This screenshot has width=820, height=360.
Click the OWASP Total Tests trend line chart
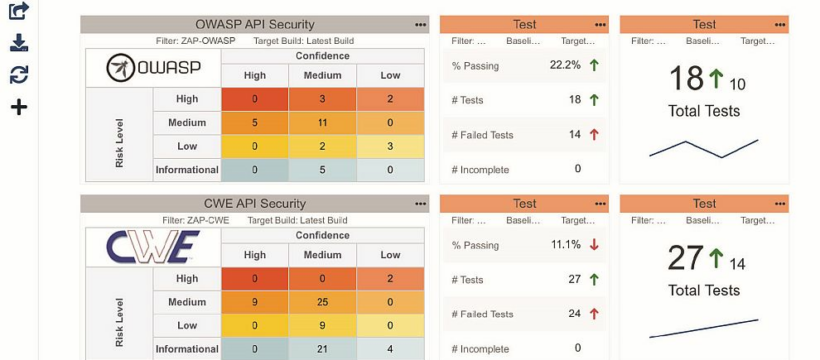[x=703, y=148]
